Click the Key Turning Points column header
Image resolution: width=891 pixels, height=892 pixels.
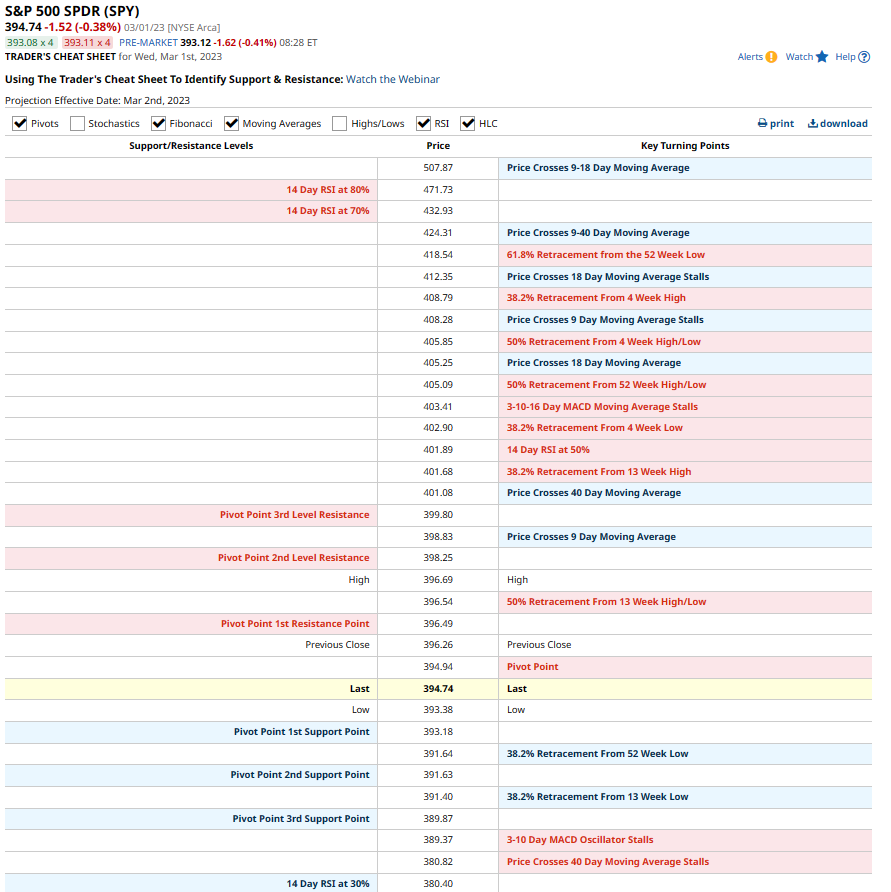pyautogui.click(x=685, y=146)
